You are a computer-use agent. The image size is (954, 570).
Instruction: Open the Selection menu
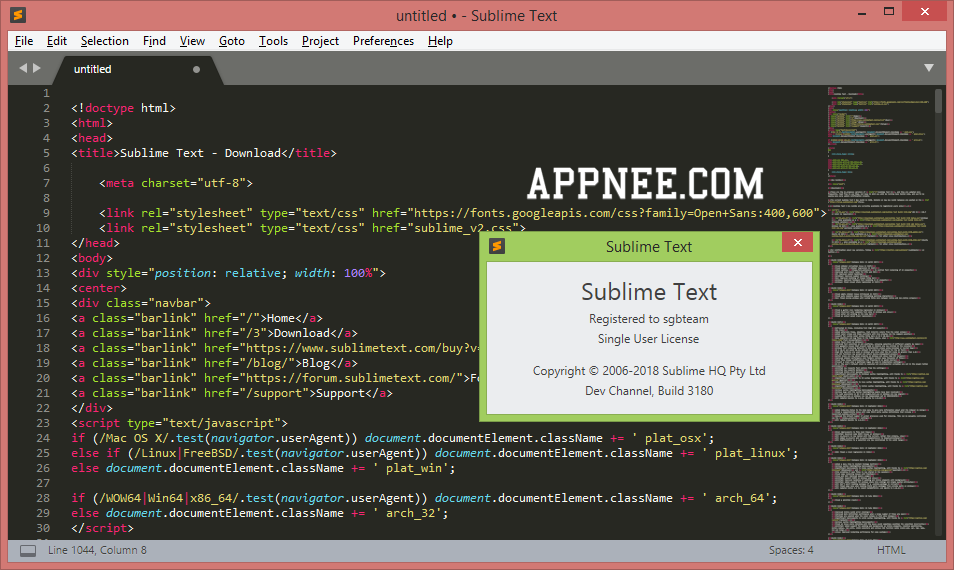pyautogui.click(x=105, y=41)
